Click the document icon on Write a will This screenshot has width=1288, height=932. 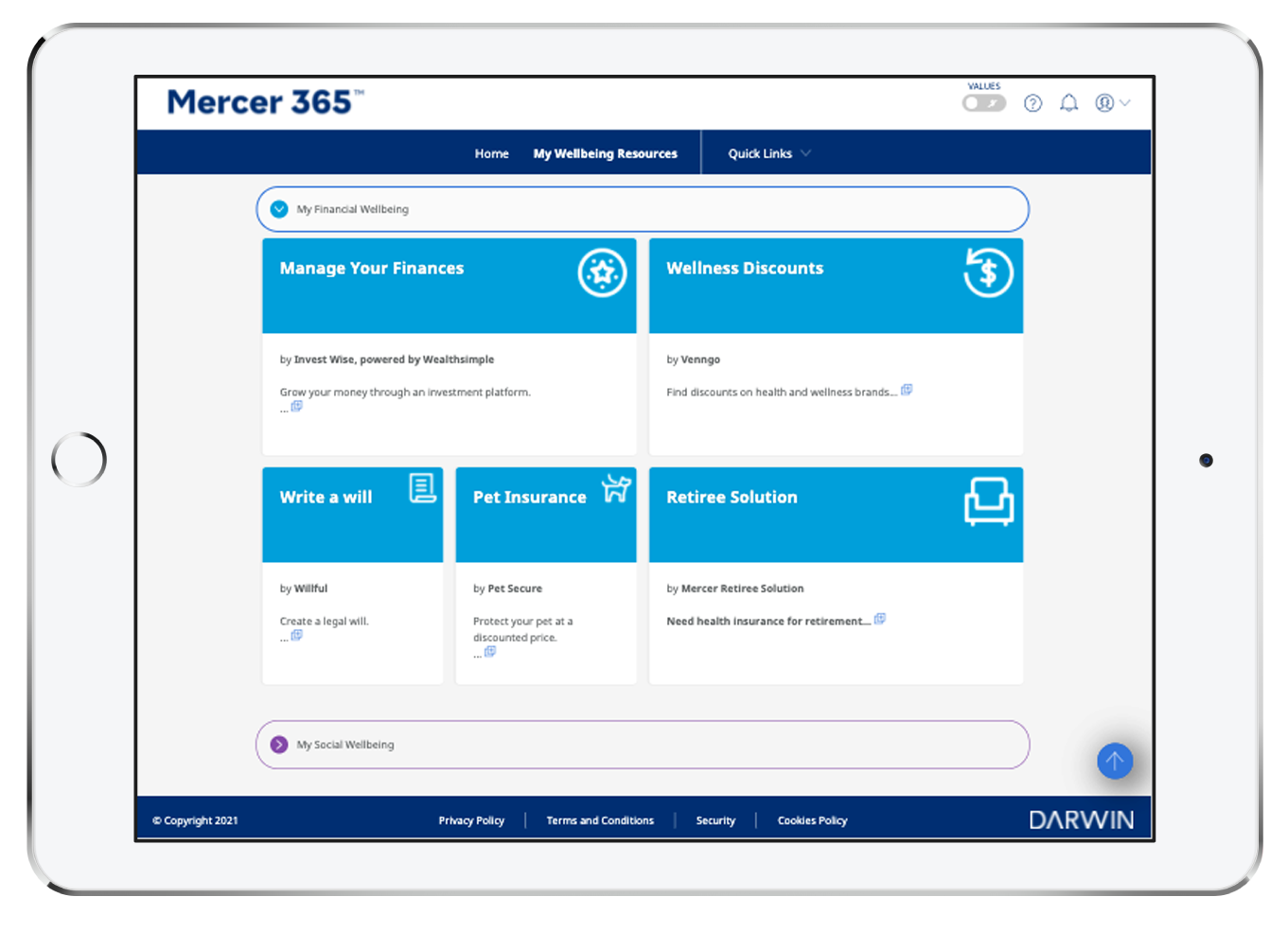422,488
